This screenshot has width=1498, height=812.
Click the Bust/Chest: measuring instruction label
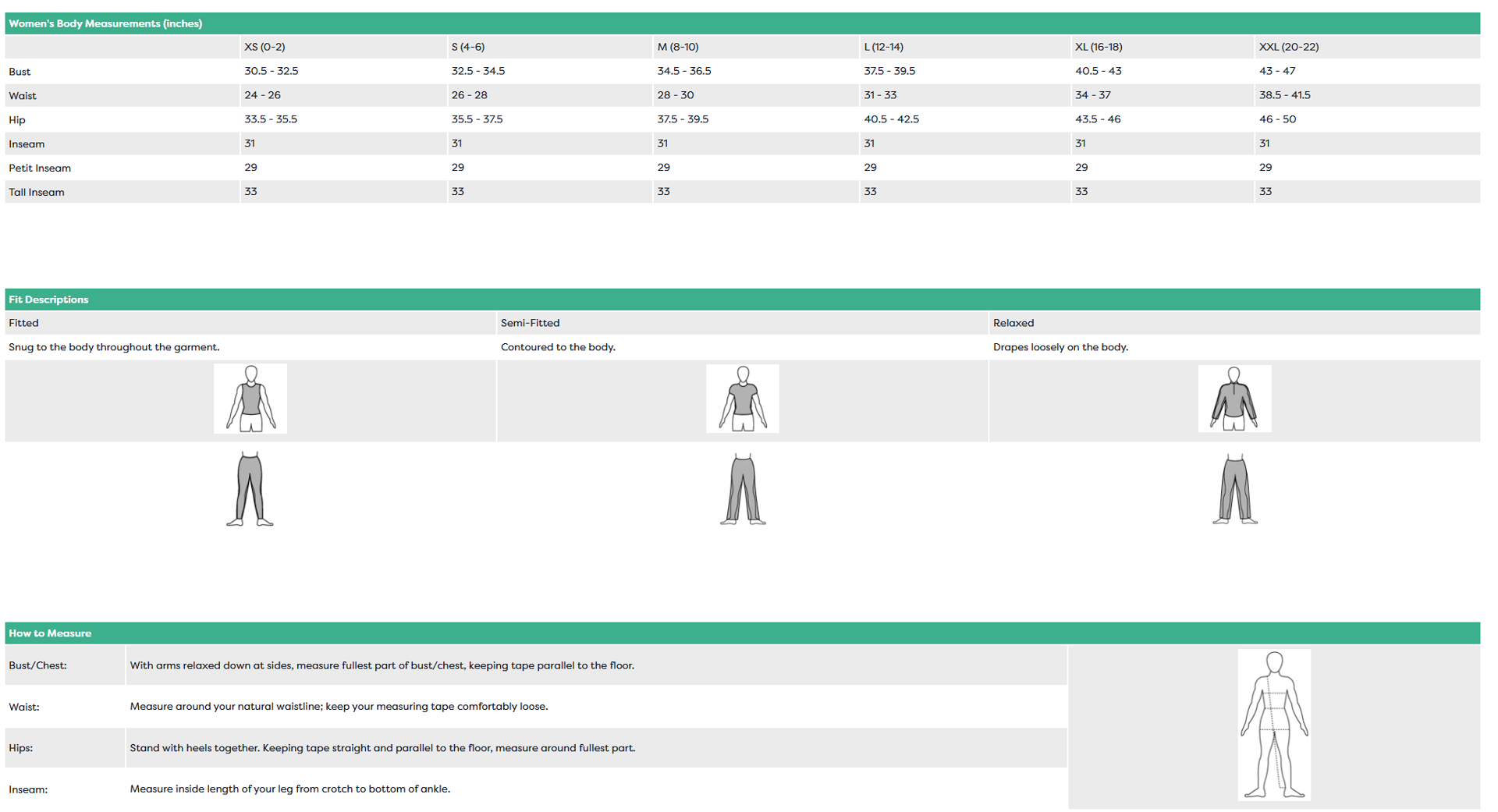(37, 665)
